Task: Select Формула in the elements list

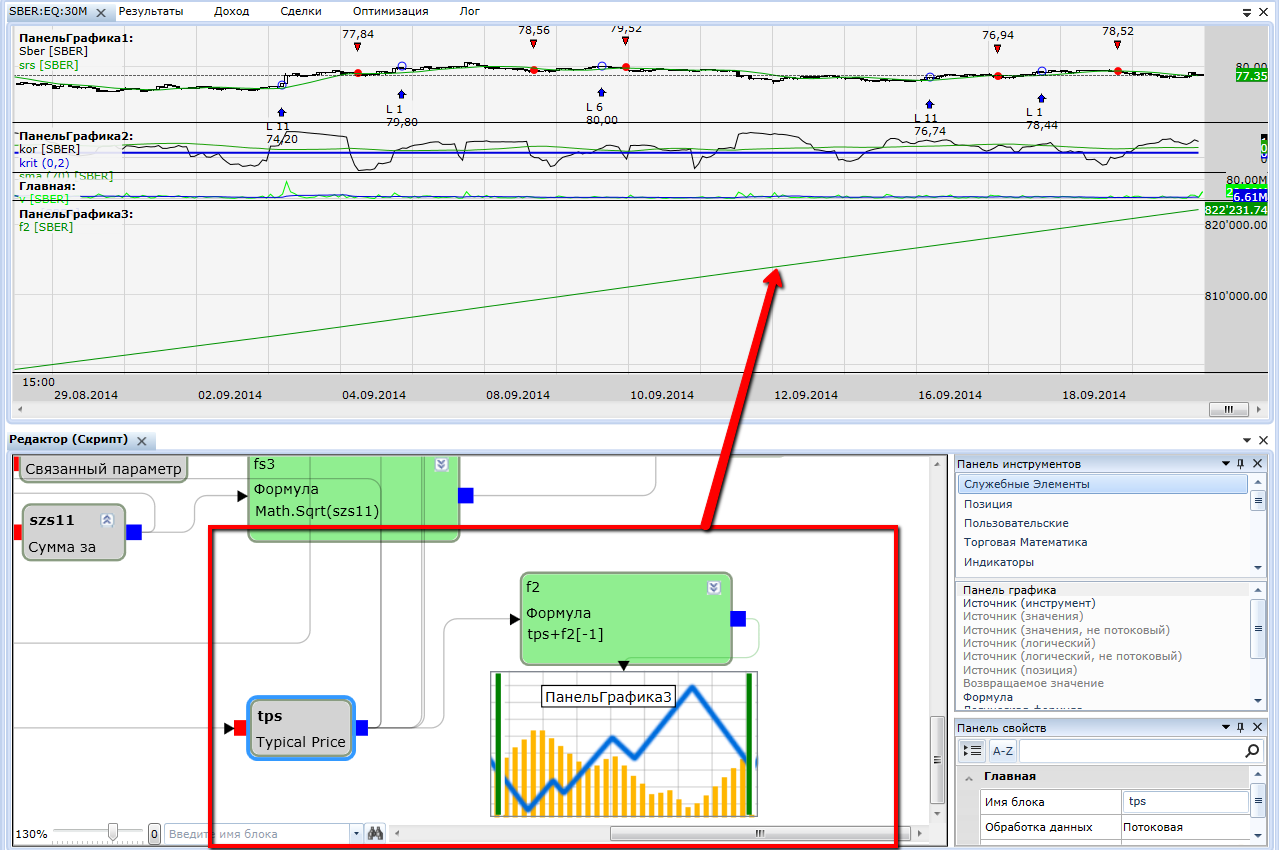Action: [987, 697]
